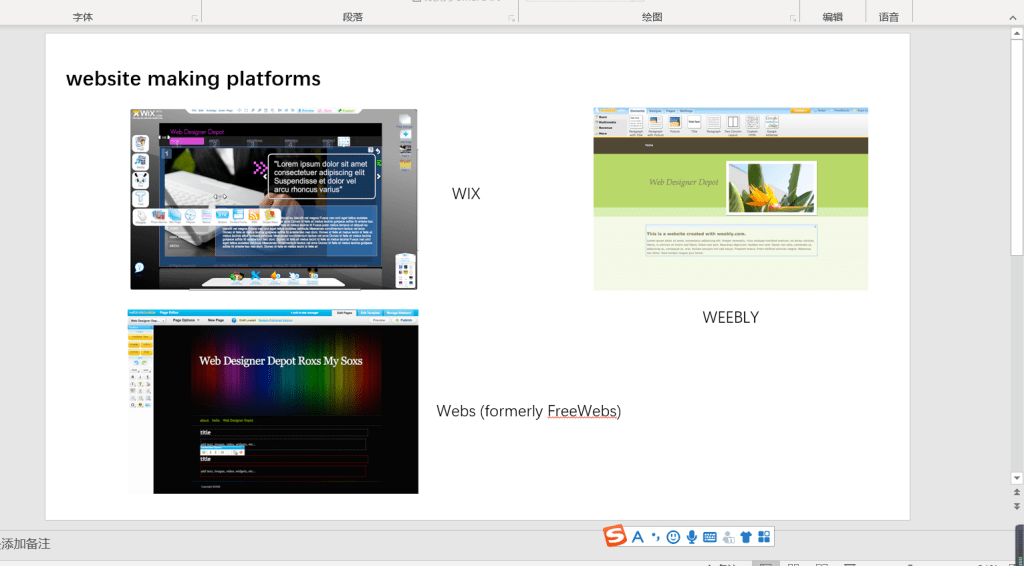Collapse the ribbon with the chevron

(1012, 18)
